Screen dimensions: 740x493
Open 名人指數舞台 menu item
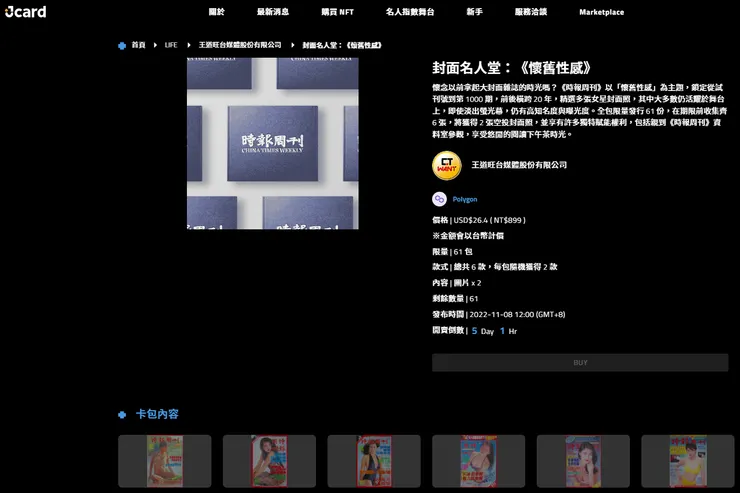(410, 12)
